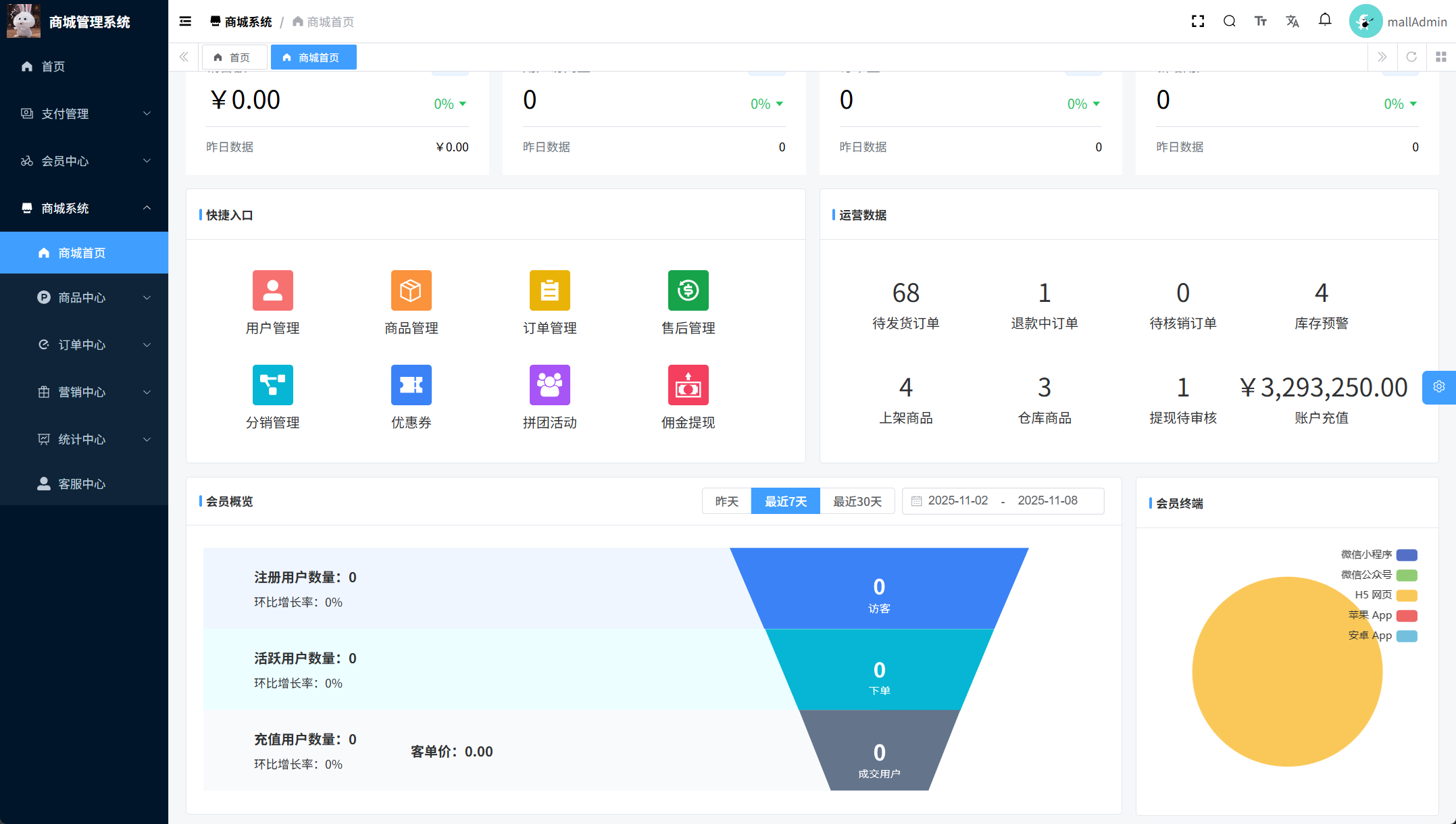This screenshot has width=1456, height=824.
Task: Open the 用户管理 shortcut icon
Action: (x=272, y=290)
